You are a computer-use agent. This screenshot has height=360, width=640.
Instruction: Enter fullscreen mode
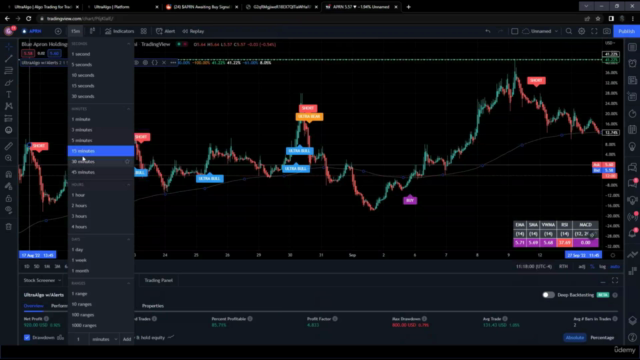click(594, 31)
